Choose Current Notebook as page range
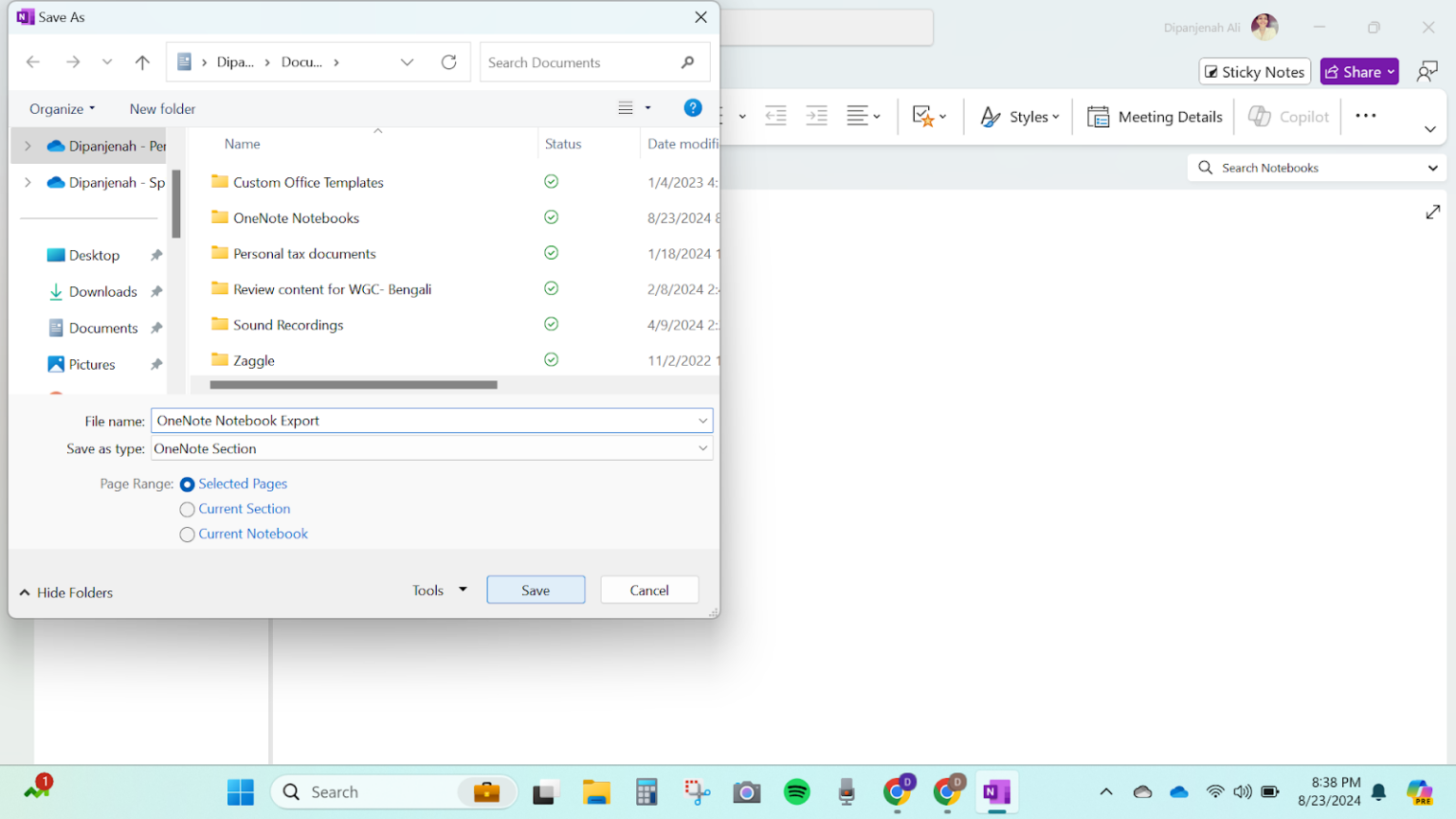Viewport: 1456px width, 819px height. click(187, 534)
